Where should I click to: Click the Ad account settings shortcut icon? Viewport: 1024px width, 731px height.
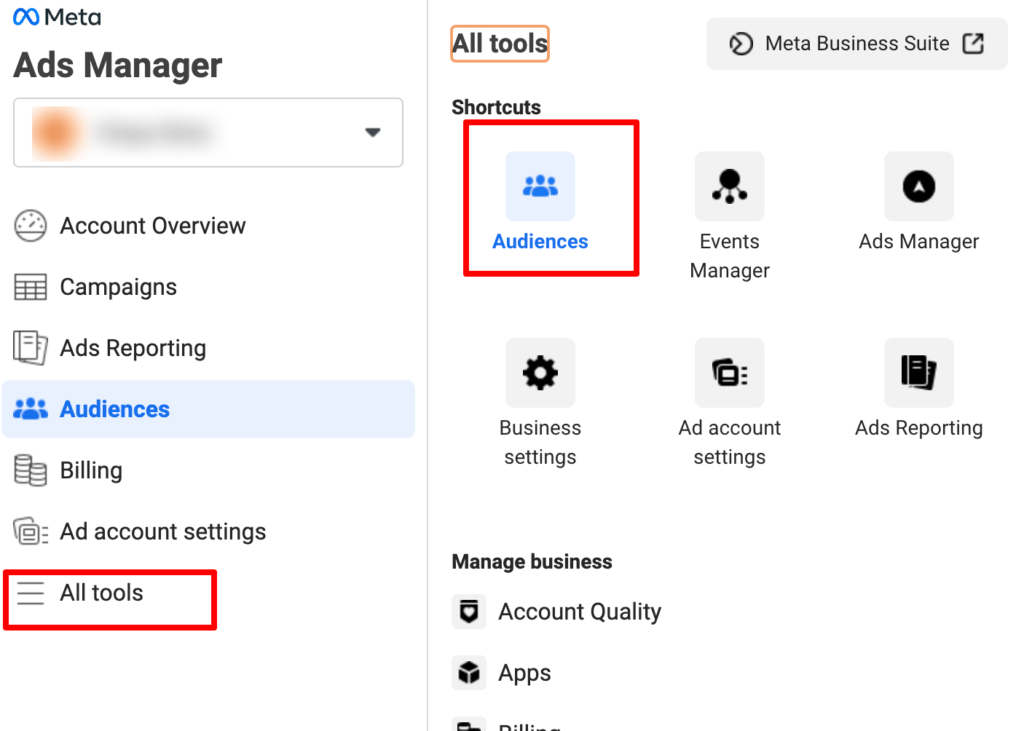[729, 373]
